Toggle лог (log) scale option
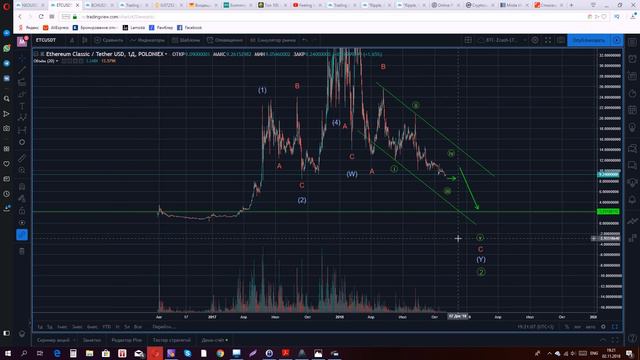This screenshot has height=360, width=640. 577,327
